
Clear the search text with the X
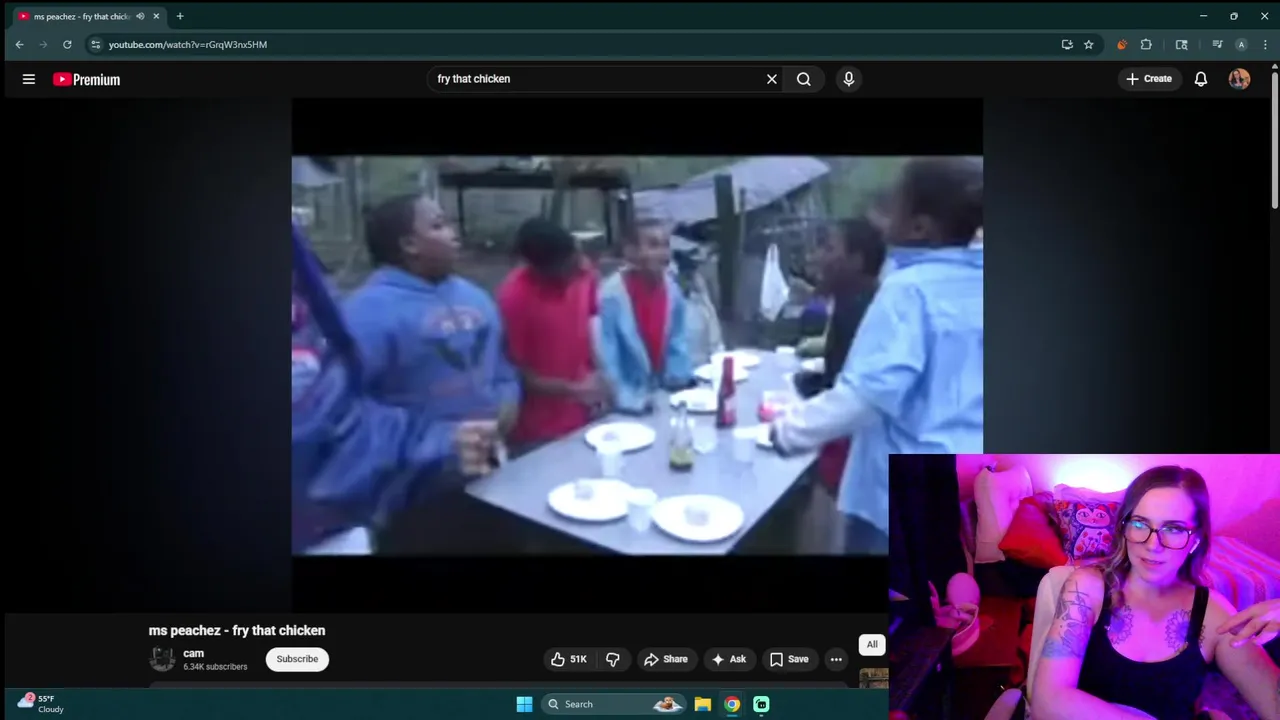[x=772, y=79]
